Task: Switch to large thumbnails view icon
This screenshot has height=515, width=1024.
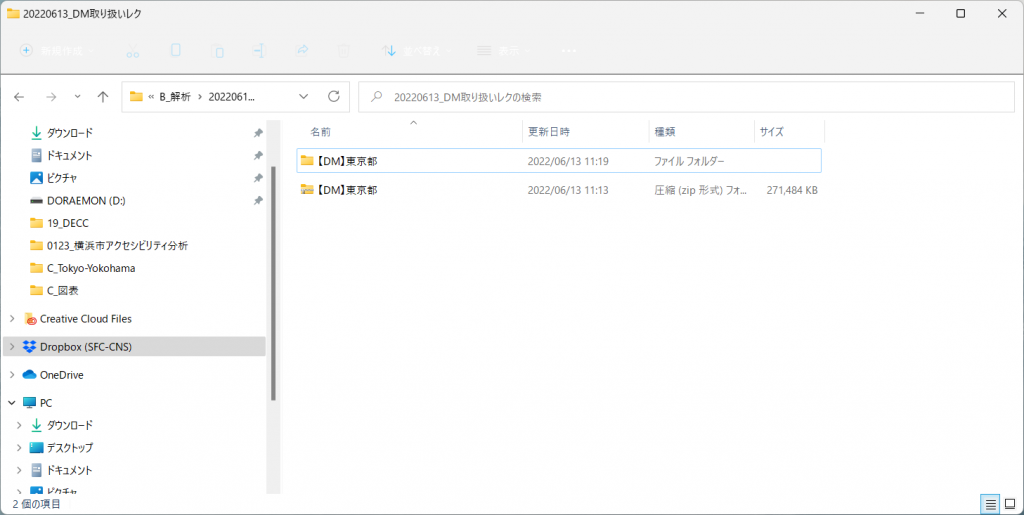Action: [1010, 504]
